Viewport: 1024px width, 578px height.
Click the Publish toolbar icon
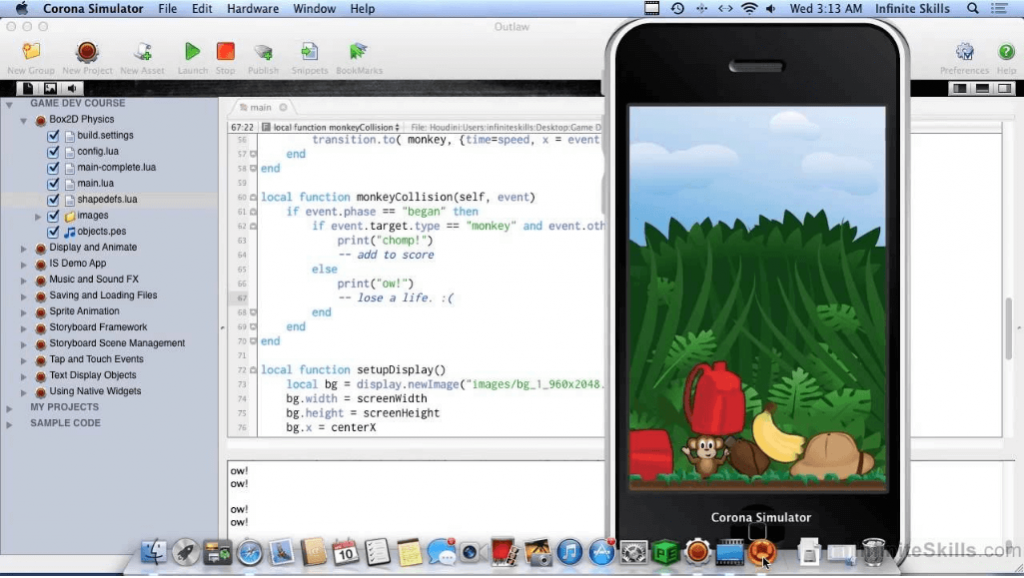point(263,52)
